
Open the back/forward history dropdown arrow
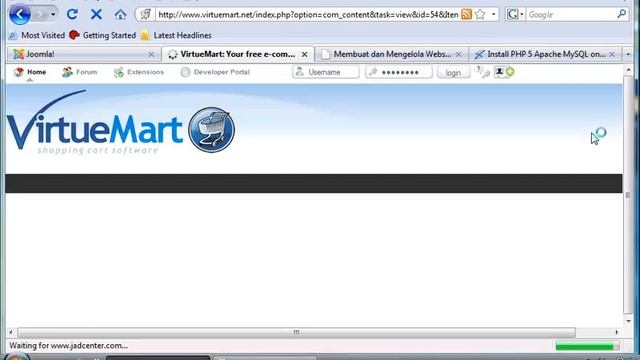[x=53, y=15]
